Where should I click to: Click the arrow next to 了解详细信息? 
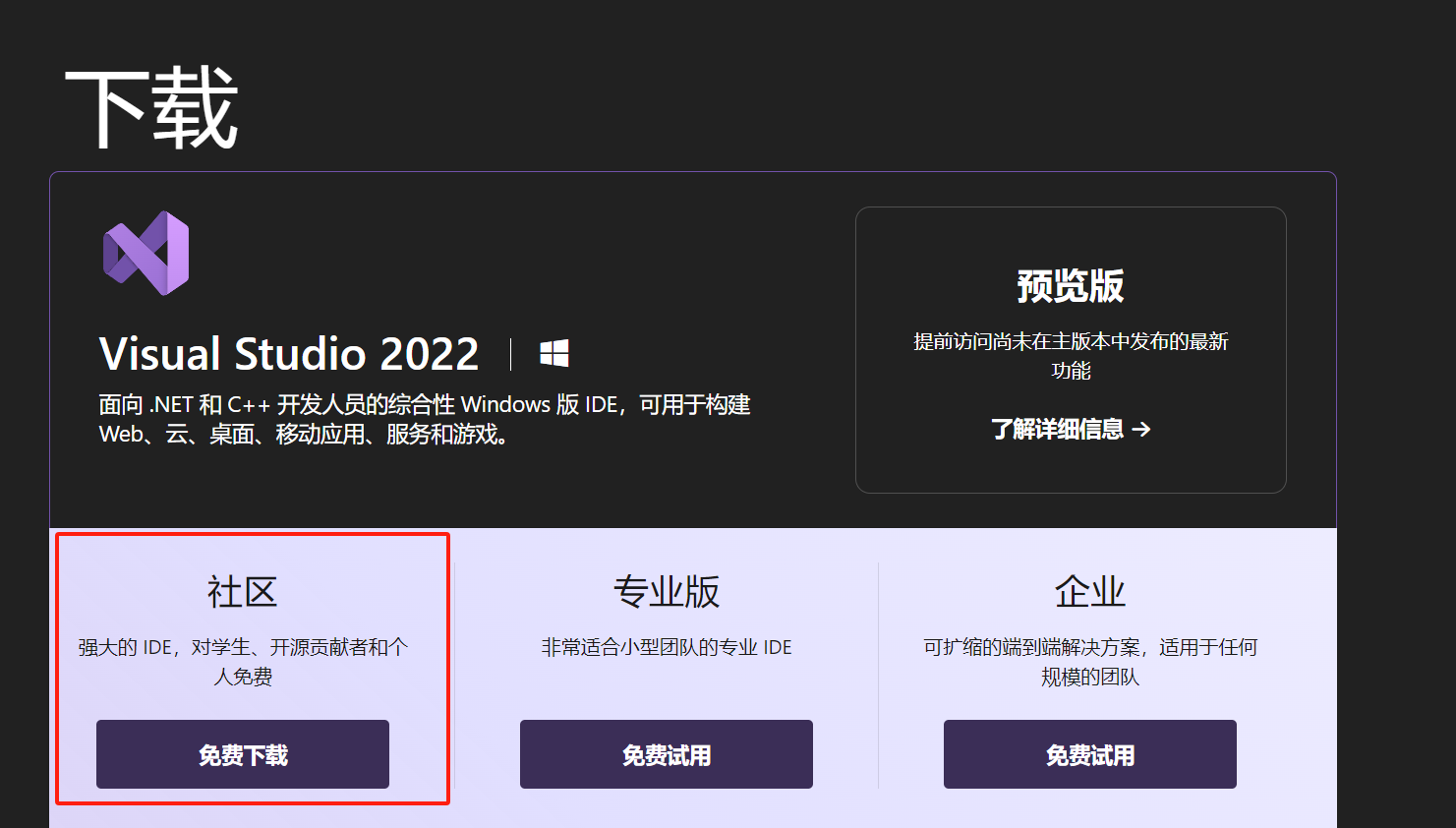1141,429
